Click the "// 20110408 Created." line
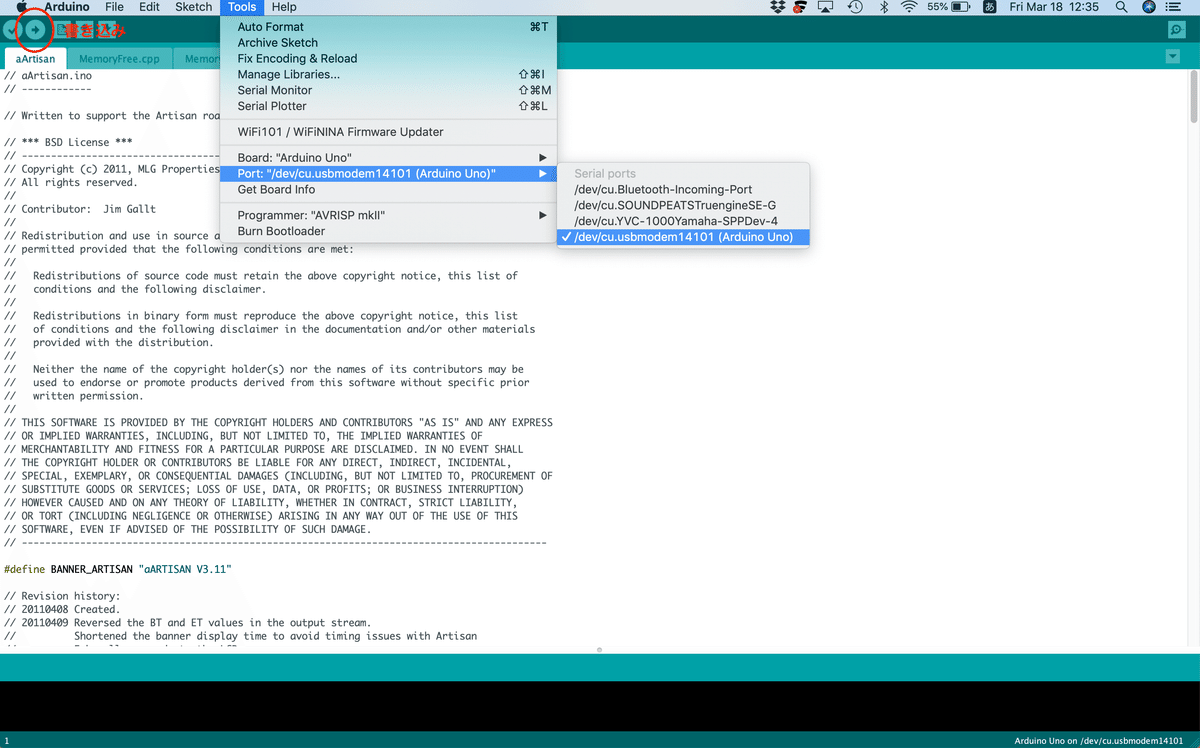This screenshot has height=748, width=1200. click(62, 609)
